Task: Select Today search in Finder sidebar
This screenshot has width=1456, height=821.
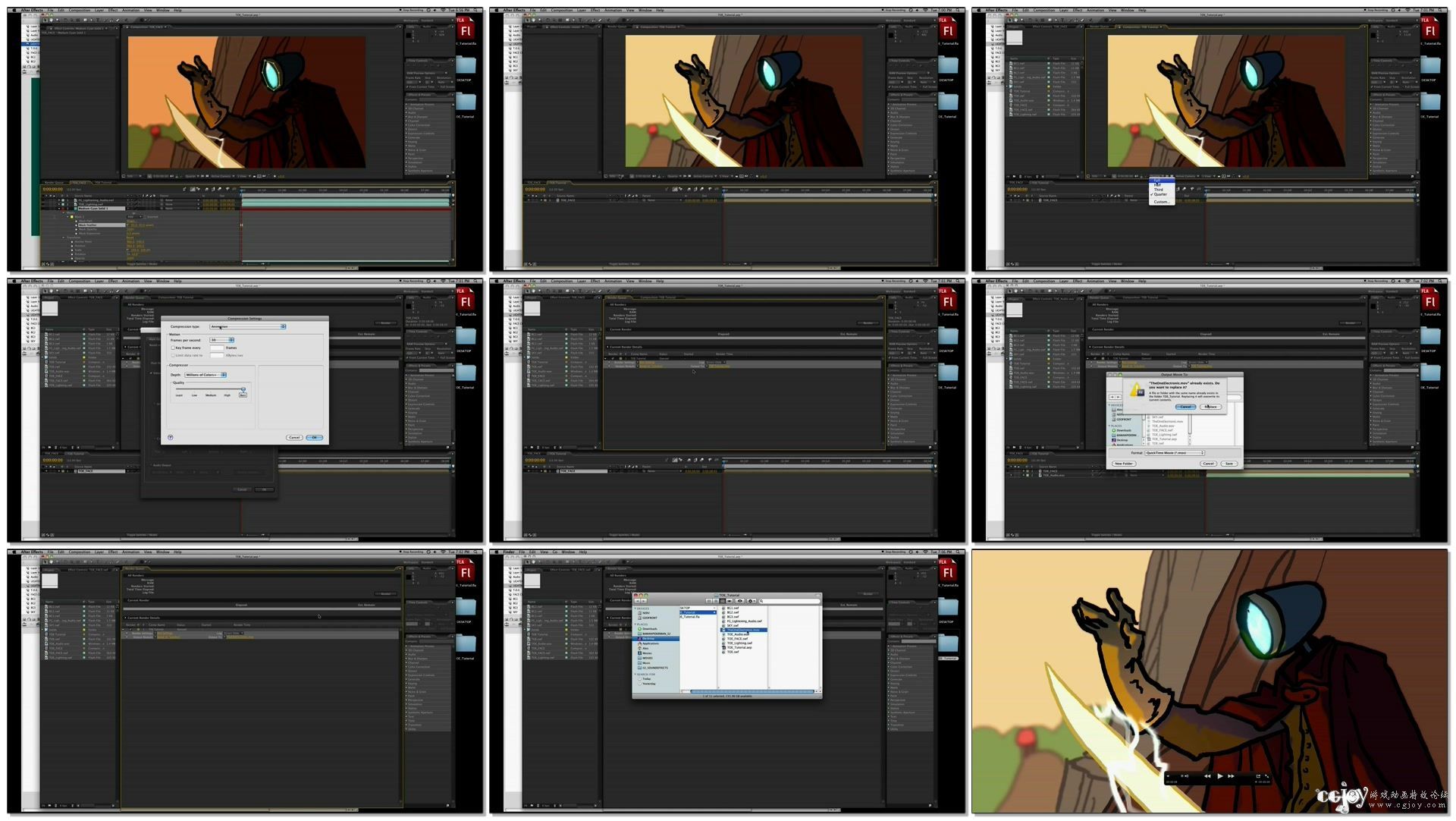Action: click(646, 679)
